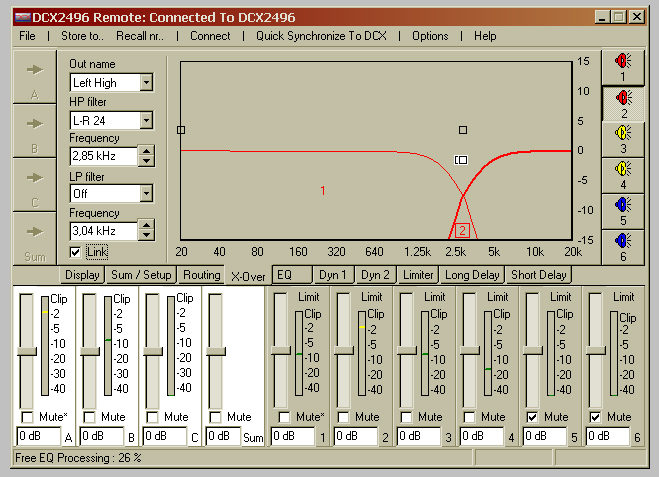Mute output channel 2
The width and height of the screenshot is (659, 477).
(343, 417)
